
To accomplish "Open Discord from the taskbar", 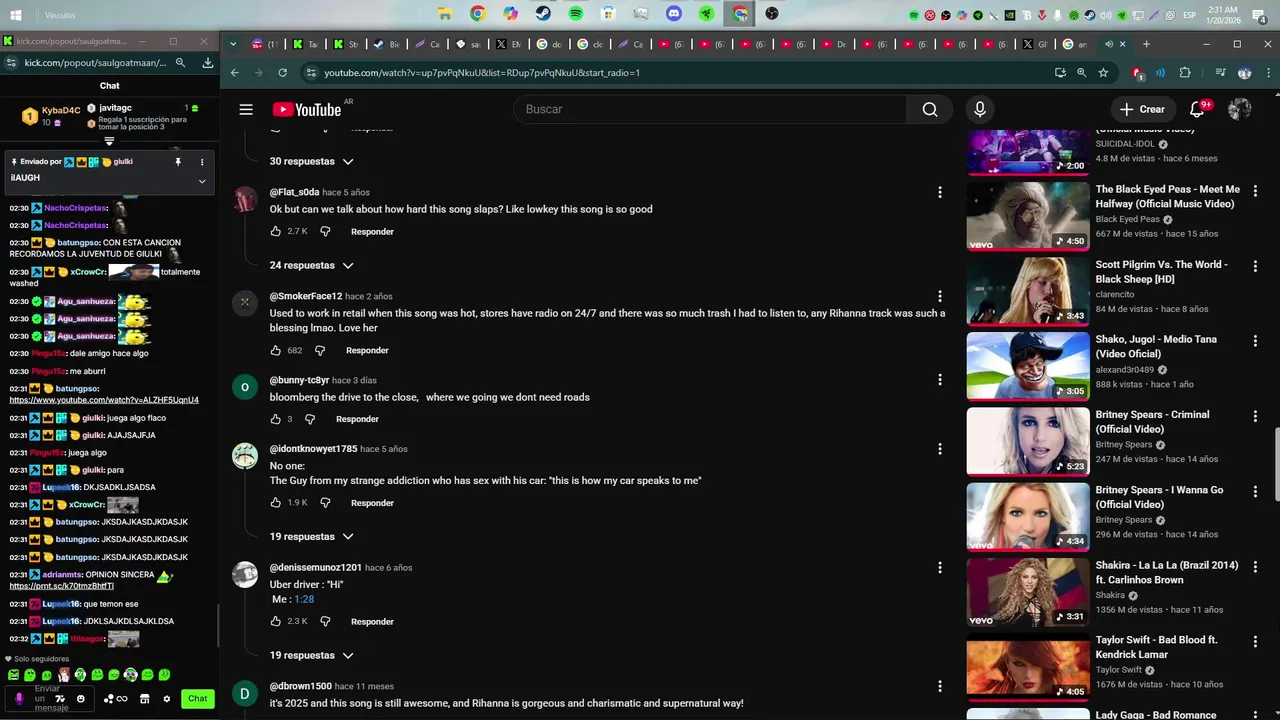I will [x=674, y=14].
